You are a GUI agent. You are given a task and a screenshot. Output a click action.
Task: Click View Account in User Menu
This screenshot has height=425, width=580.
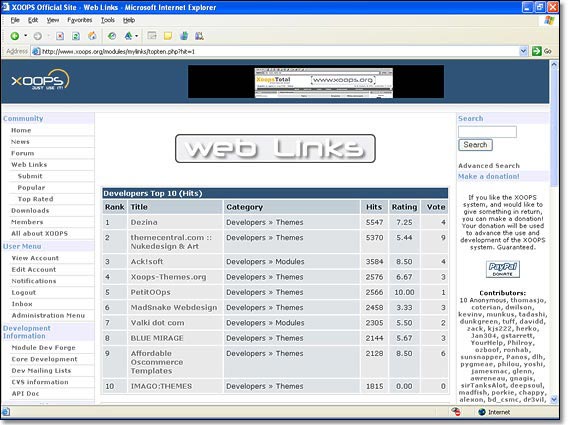(x=35, y=258)
